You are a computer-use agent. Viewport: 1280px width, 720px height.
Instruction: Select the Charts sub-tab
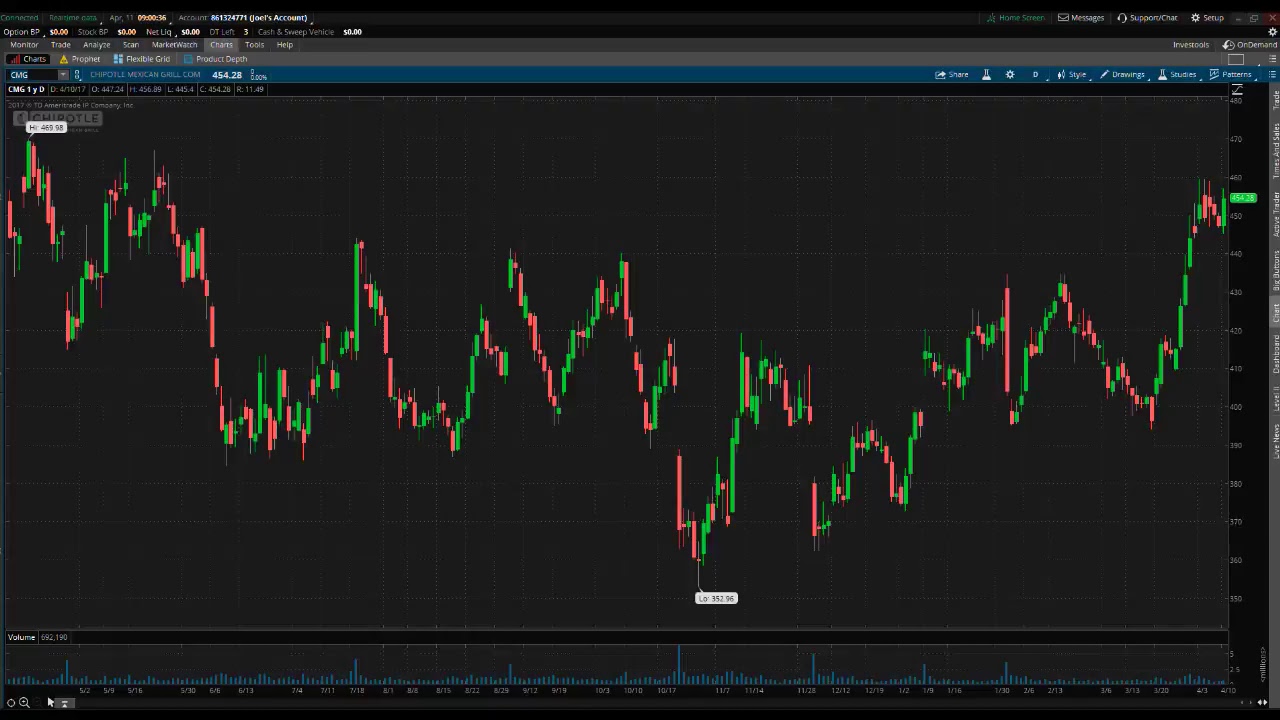[x=28, y=59]
